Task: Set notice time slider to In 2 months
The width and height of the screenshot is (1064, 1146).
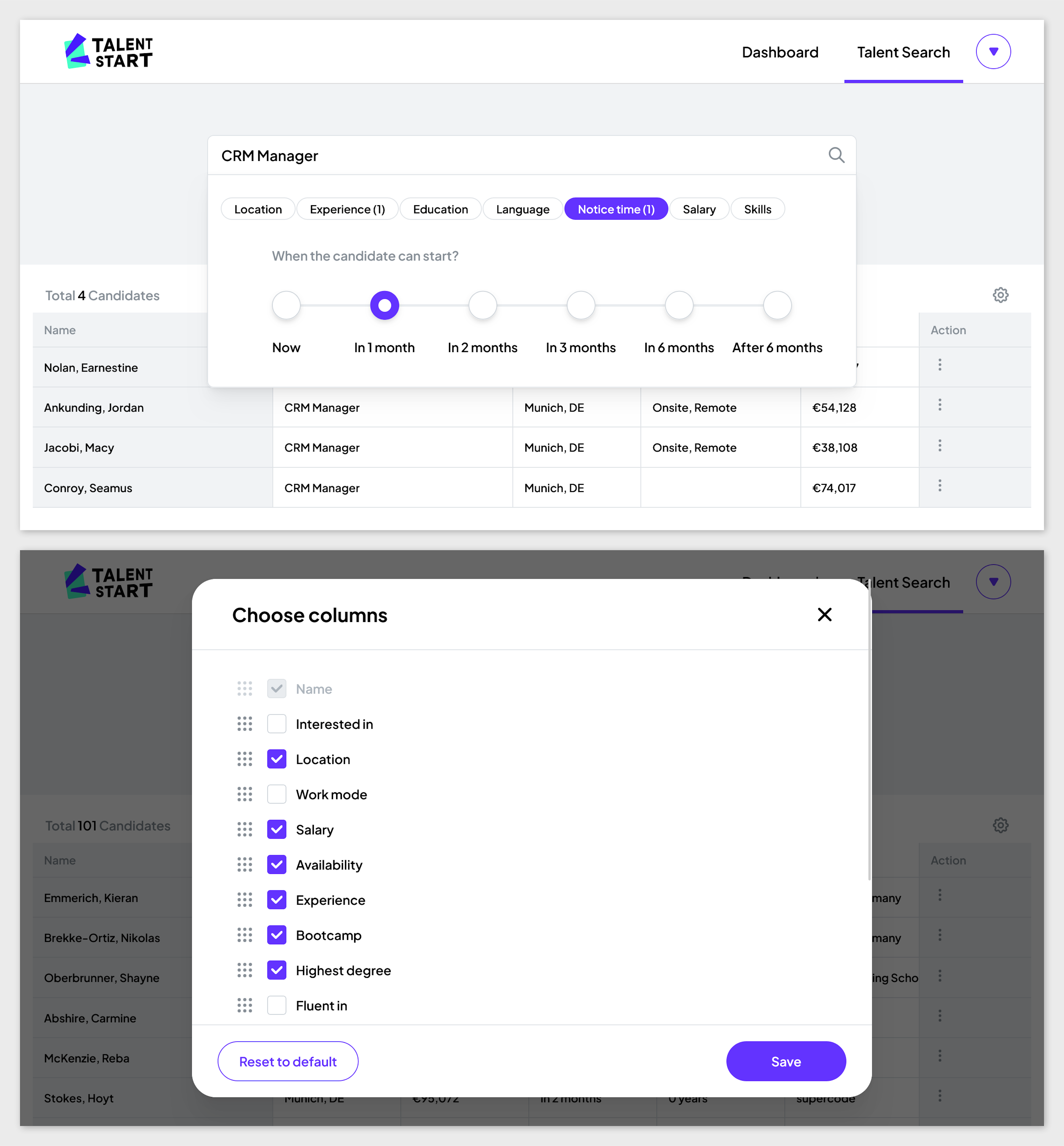Action: click(482, 305)
